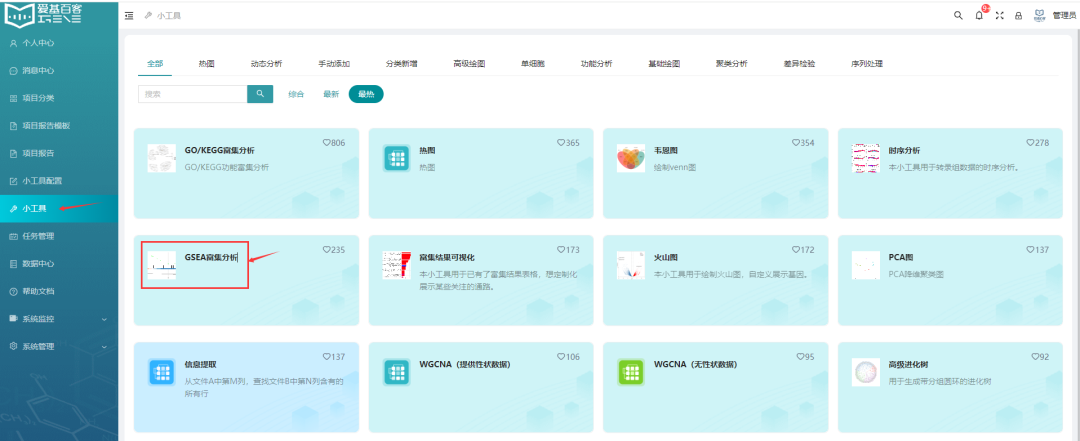Screen dimensions: 1080x441
Task: Open 个人中心 user icon in sidebar
Action: tap(13, 43)
